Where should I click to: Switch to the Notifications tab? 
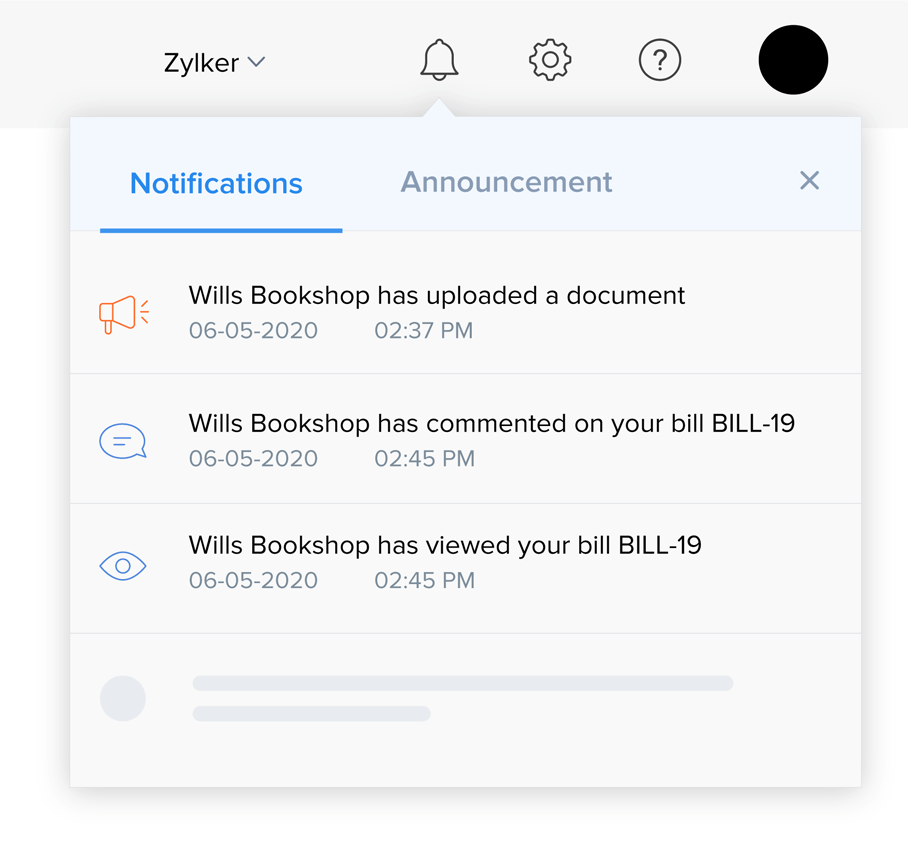(216, 184)
